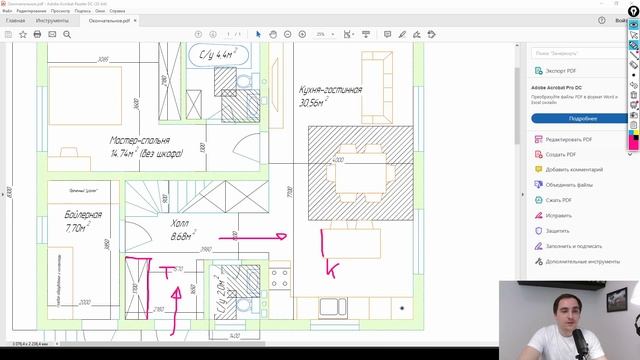Open the scrolling mode page display icon
Image resolution: width=640 pixels, height=360 pixels.
(x=366, y=35)
